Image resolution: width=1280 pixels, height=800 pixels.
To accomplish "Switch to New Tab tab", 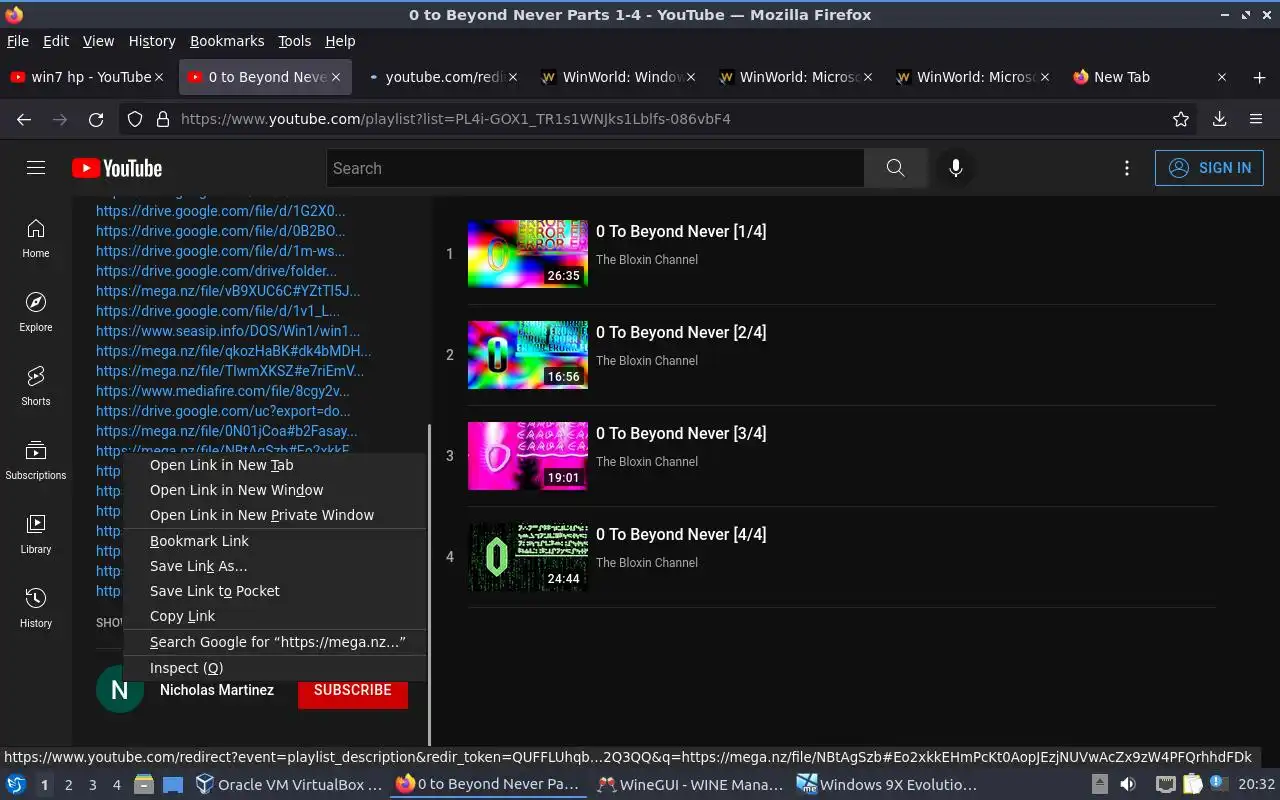I will pyautogui.click(x=1150, y=77).
